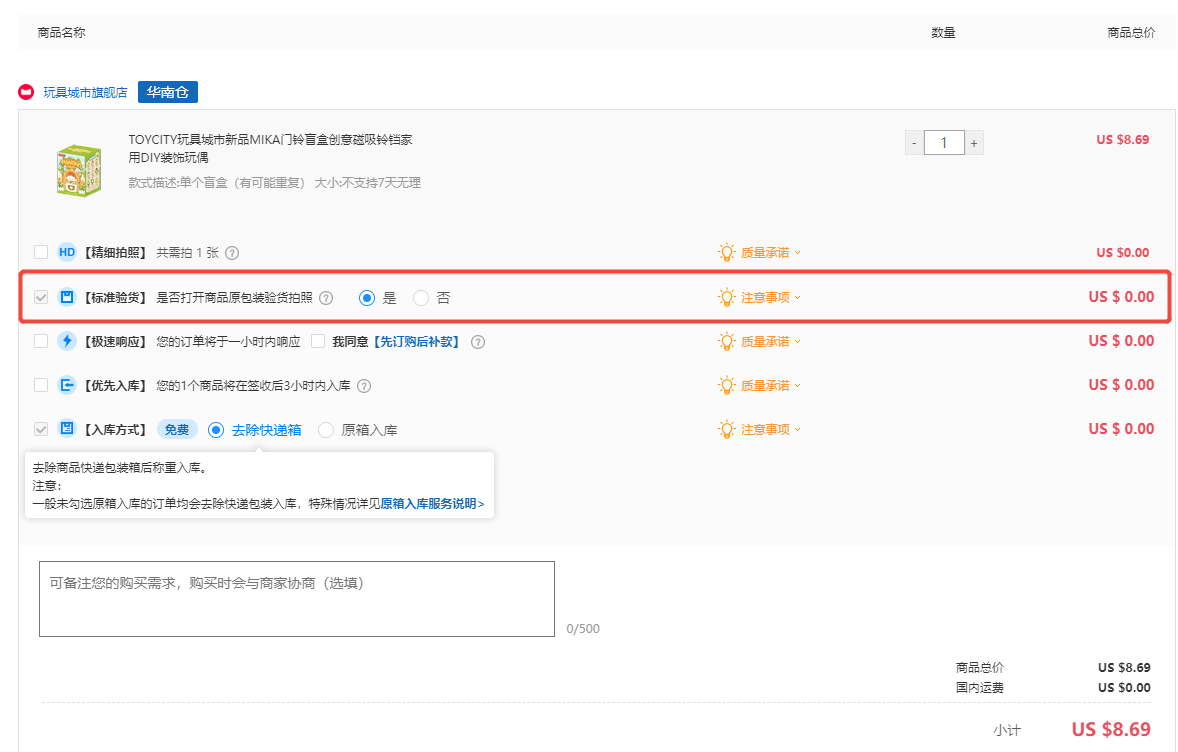Click the lightning icon beside 极速响应
Image resolution: width=1178 pixels, height=752 pixels.
[66, 341]
